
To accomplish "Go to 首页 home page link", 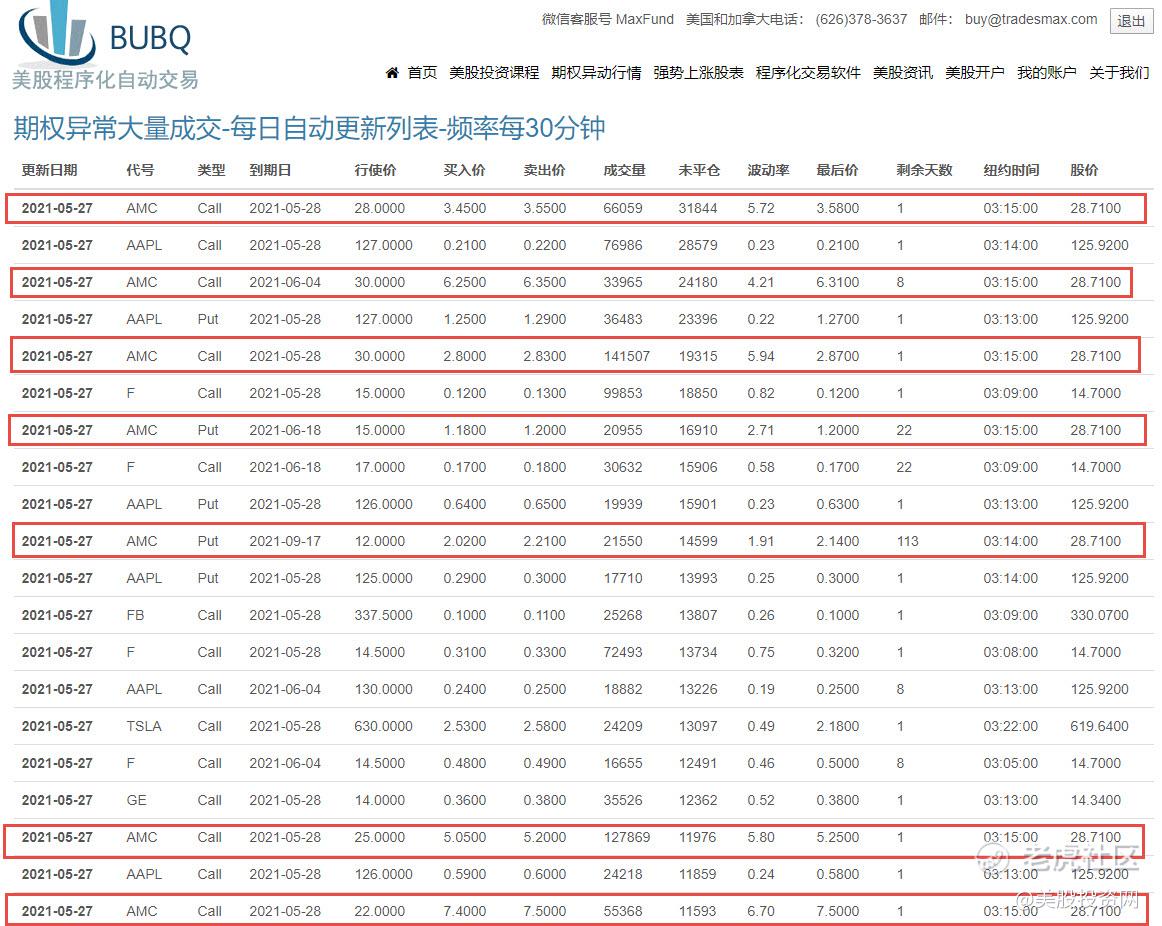I will point(422,73).
